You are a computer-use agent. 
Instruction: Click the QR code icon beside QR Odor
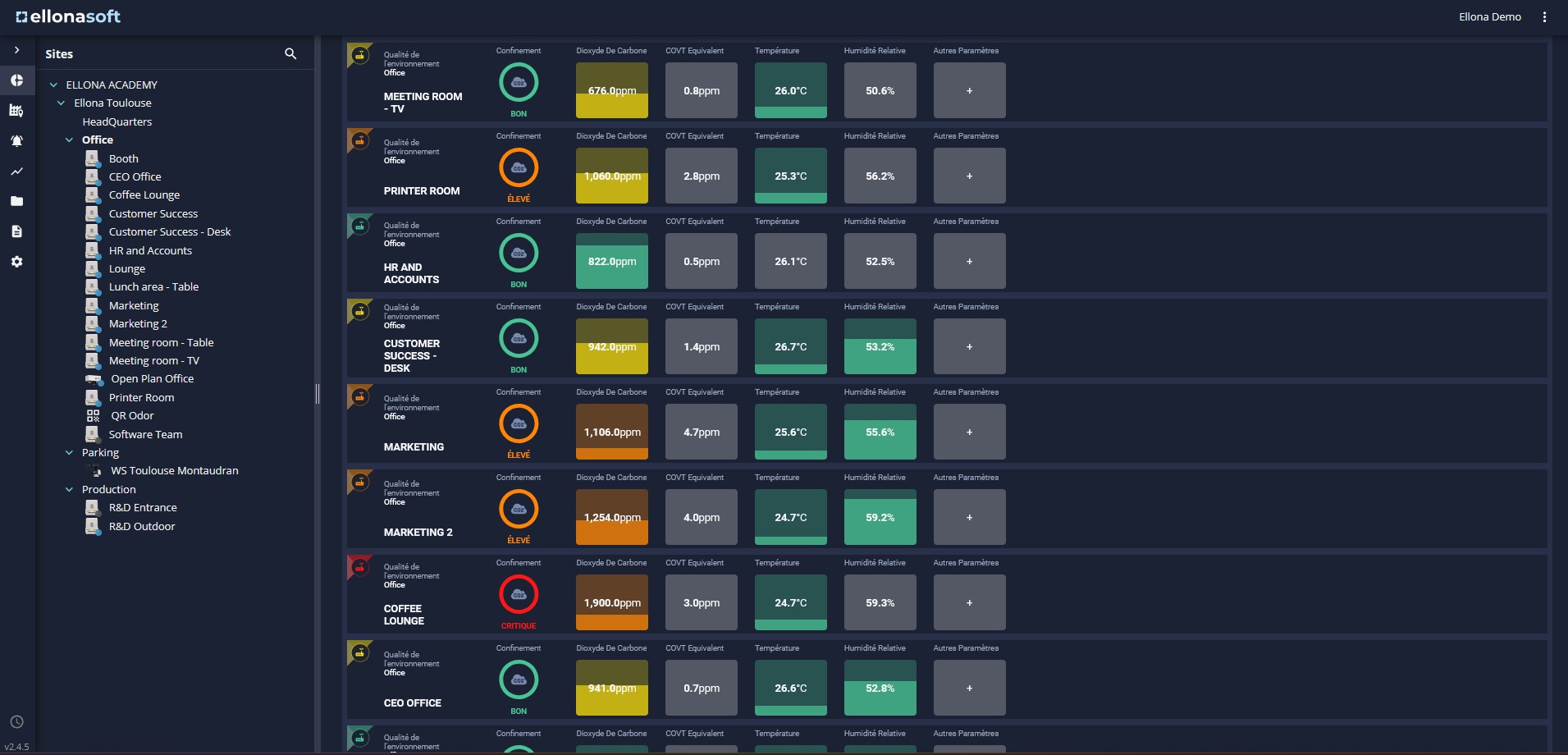[93, 415]
